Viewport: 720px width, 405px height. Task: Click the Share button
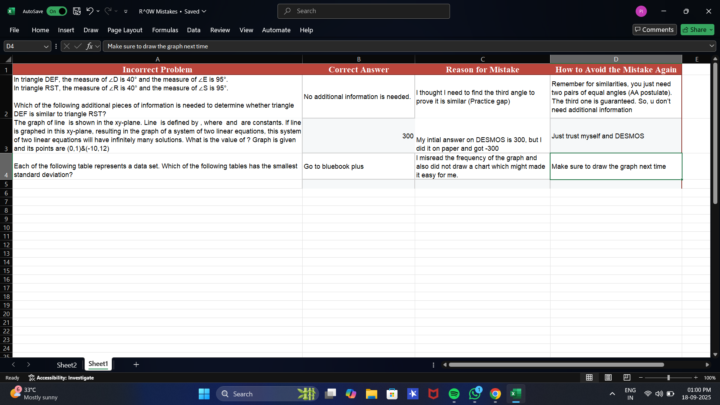click(697, 30)
